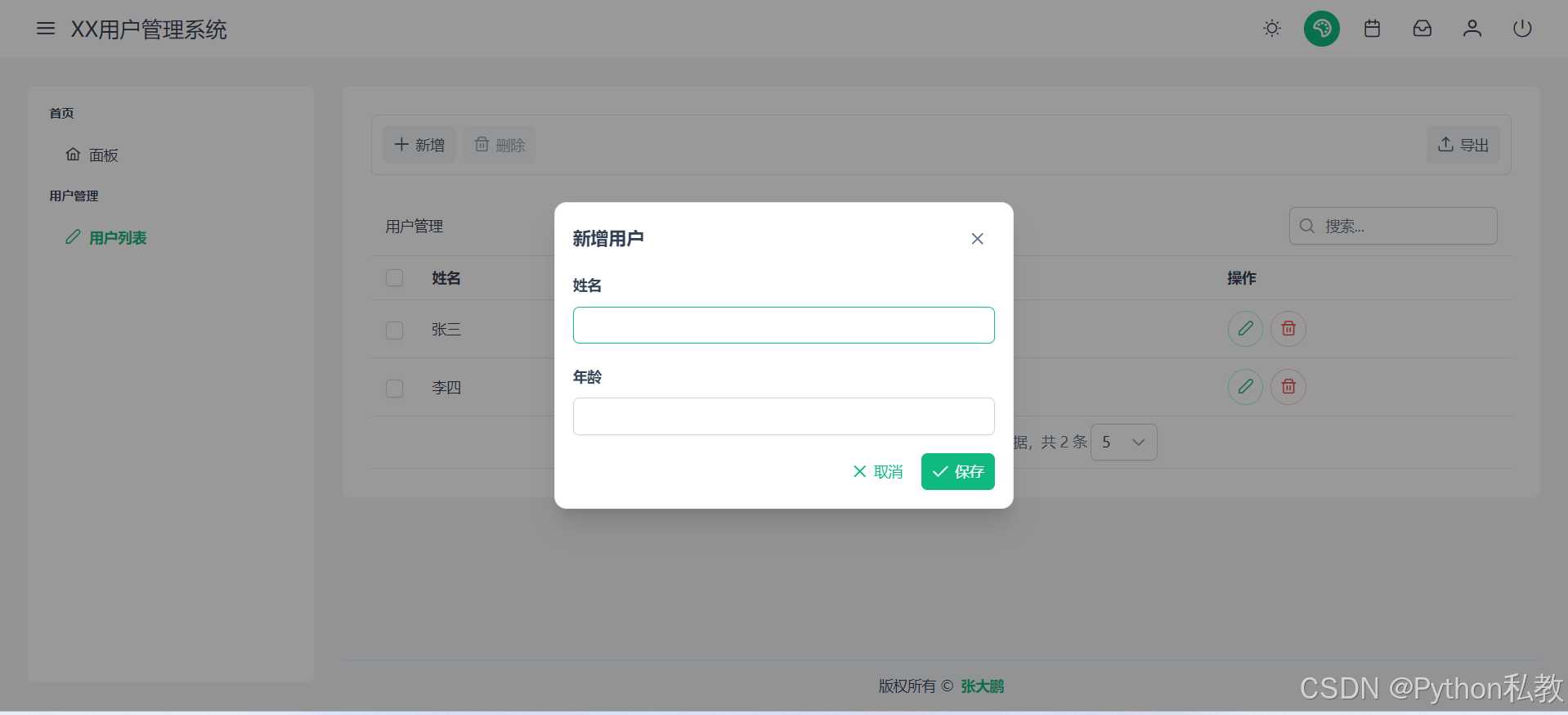Check the checkbox for row 张三
The image size is (1568, 715).
click(x=395, y=330)
